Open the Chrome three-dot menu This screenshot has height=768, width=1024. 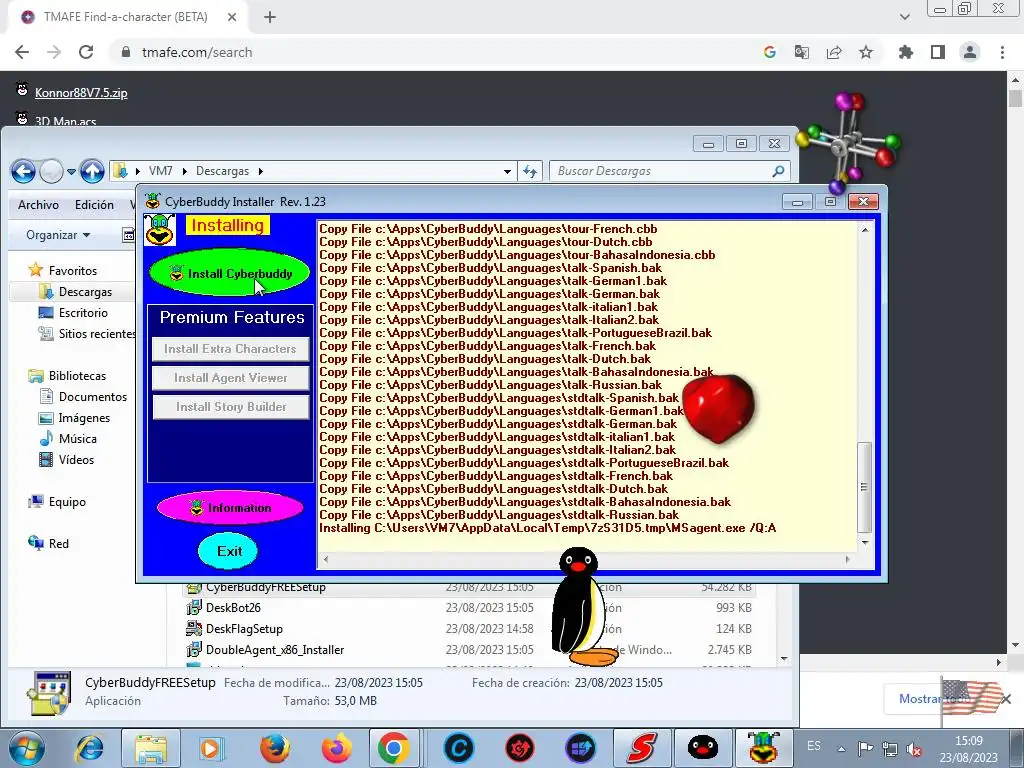(1002, 52)
